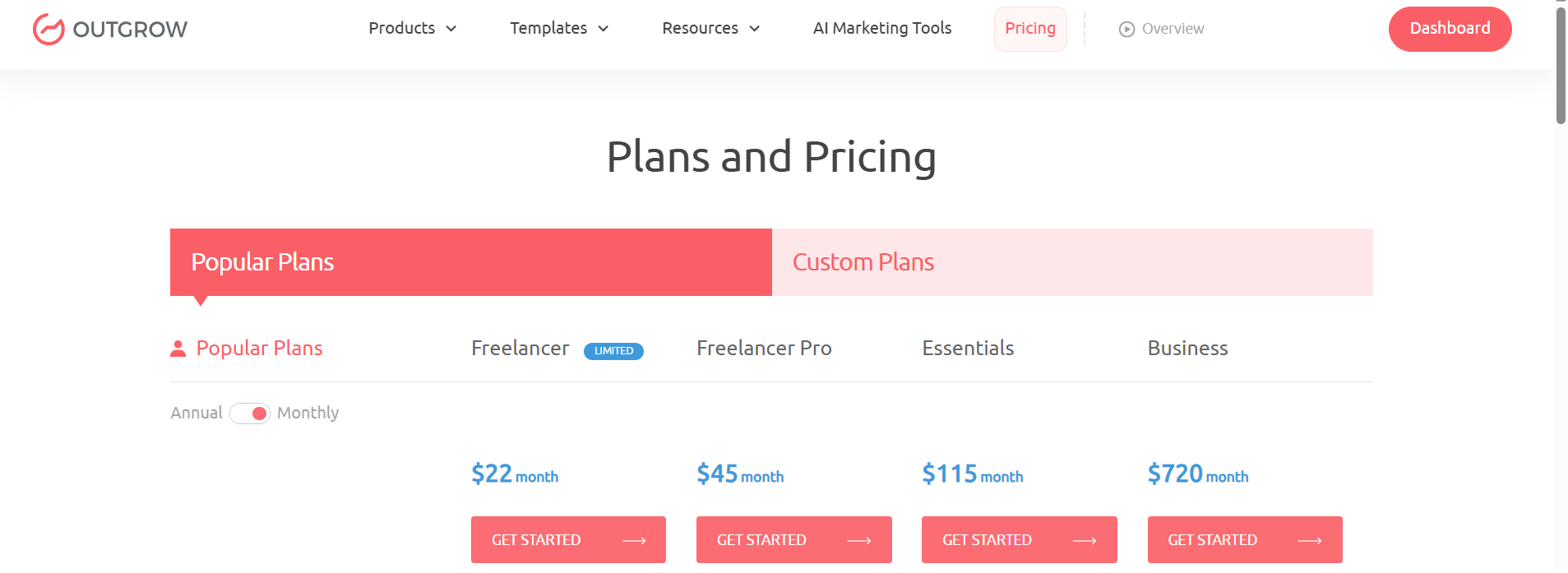Open the Dashboard button

pyautogui.click(x=1450, y=29)
